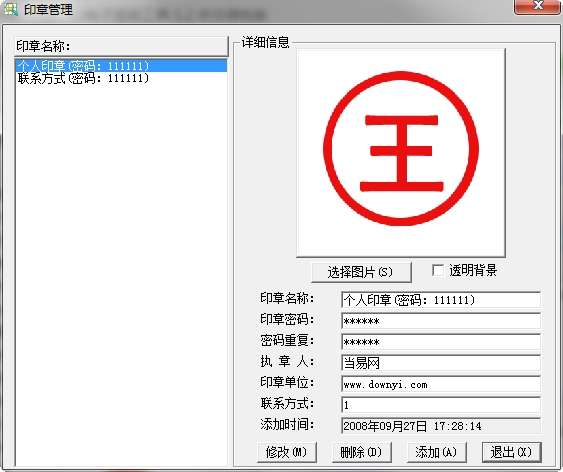Click the 印章名称 text field
The height and width of the screenshot is (472, 563).
(x=441, y=300)
